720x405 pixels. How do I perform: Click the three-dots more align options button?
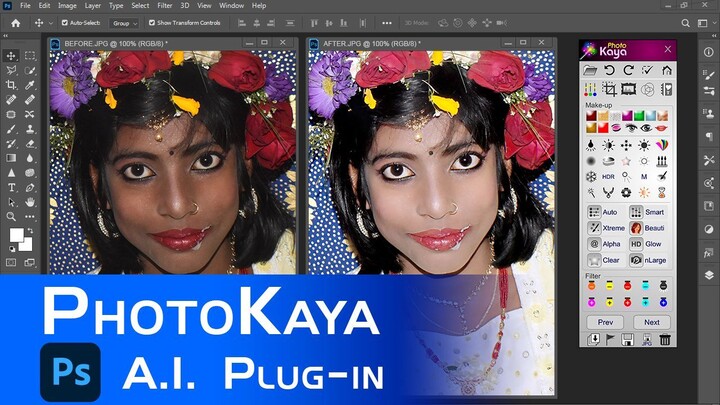click(387, 23)
